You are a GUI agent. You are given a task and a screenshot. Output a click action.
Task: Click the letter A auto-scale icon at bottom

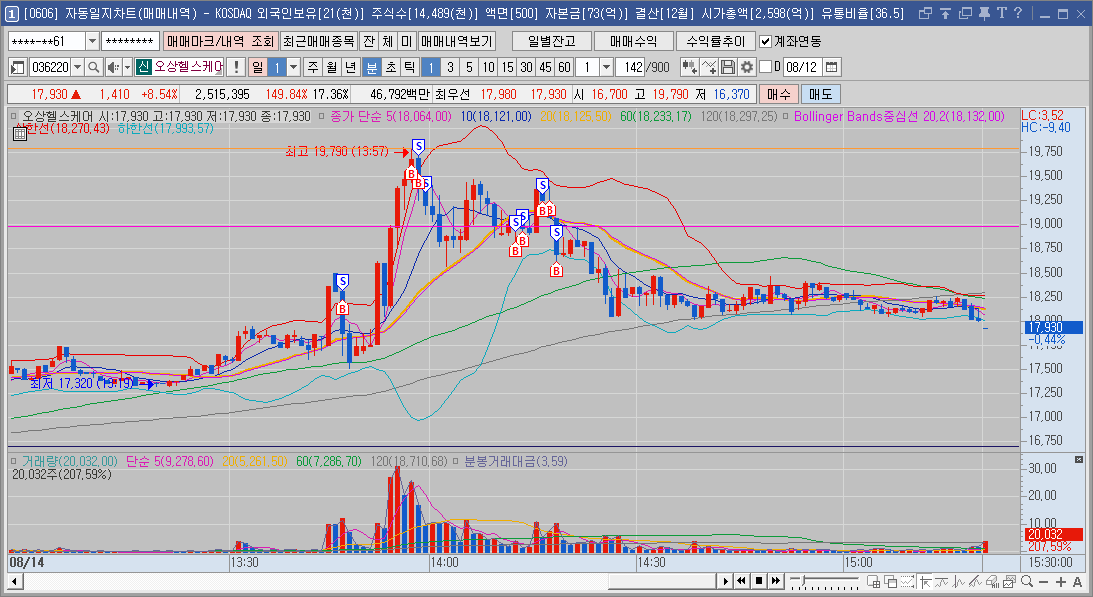pyautogui.click(x=1078, y=582)
